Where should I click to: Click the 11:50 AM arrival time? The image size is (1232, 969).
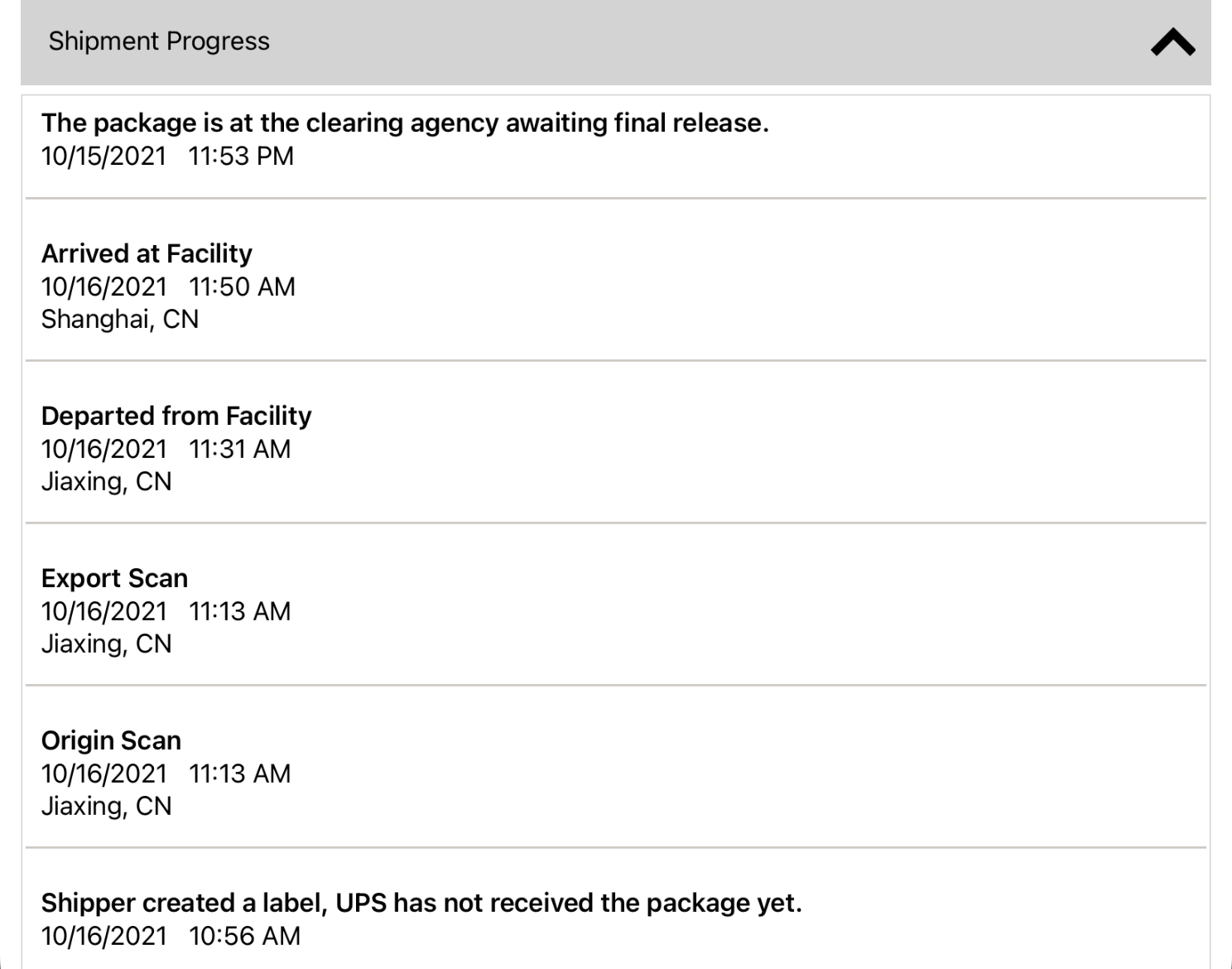point(242,287)
